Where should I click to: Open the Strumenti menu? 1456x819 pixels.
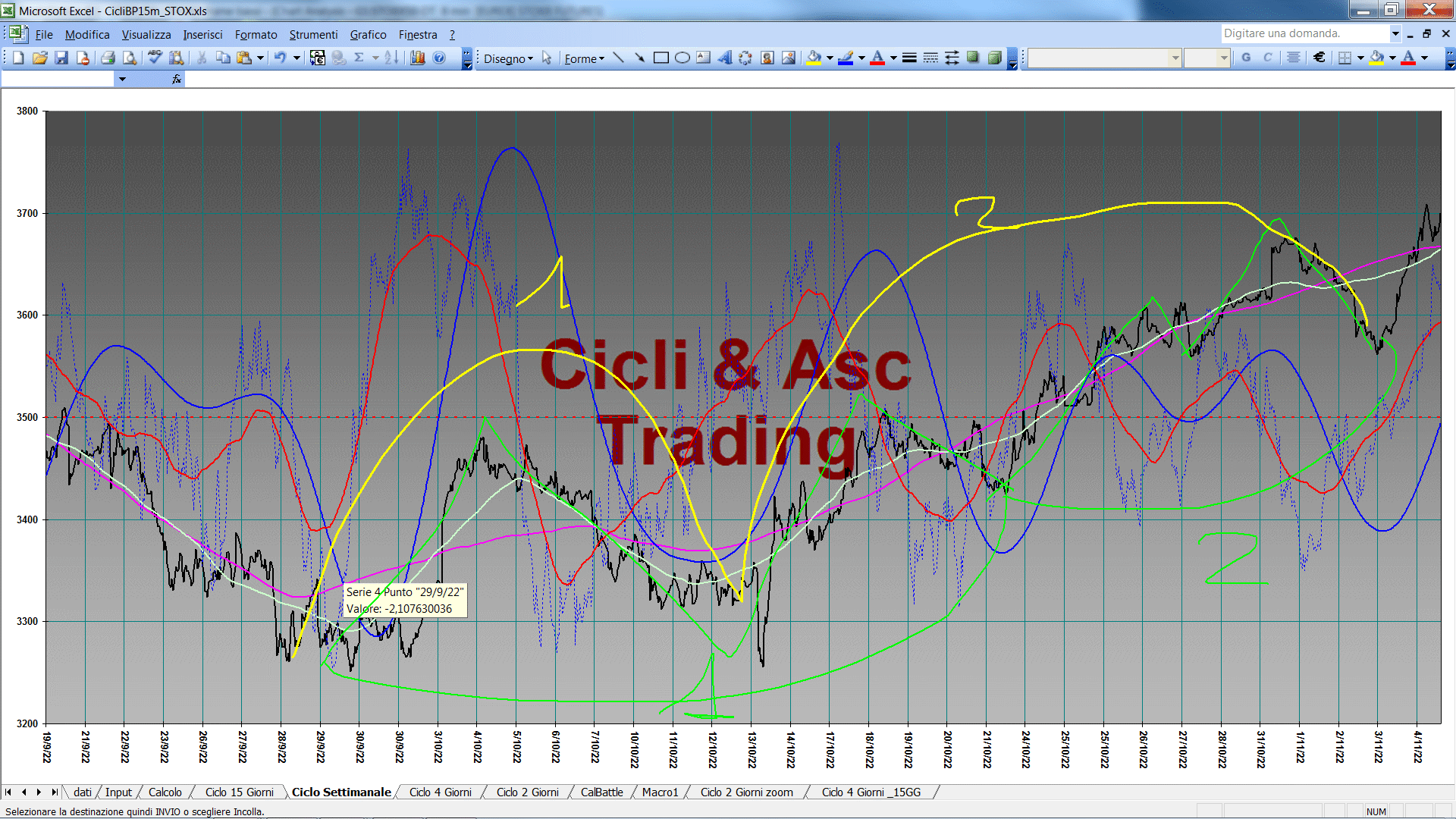pos(313,35)
